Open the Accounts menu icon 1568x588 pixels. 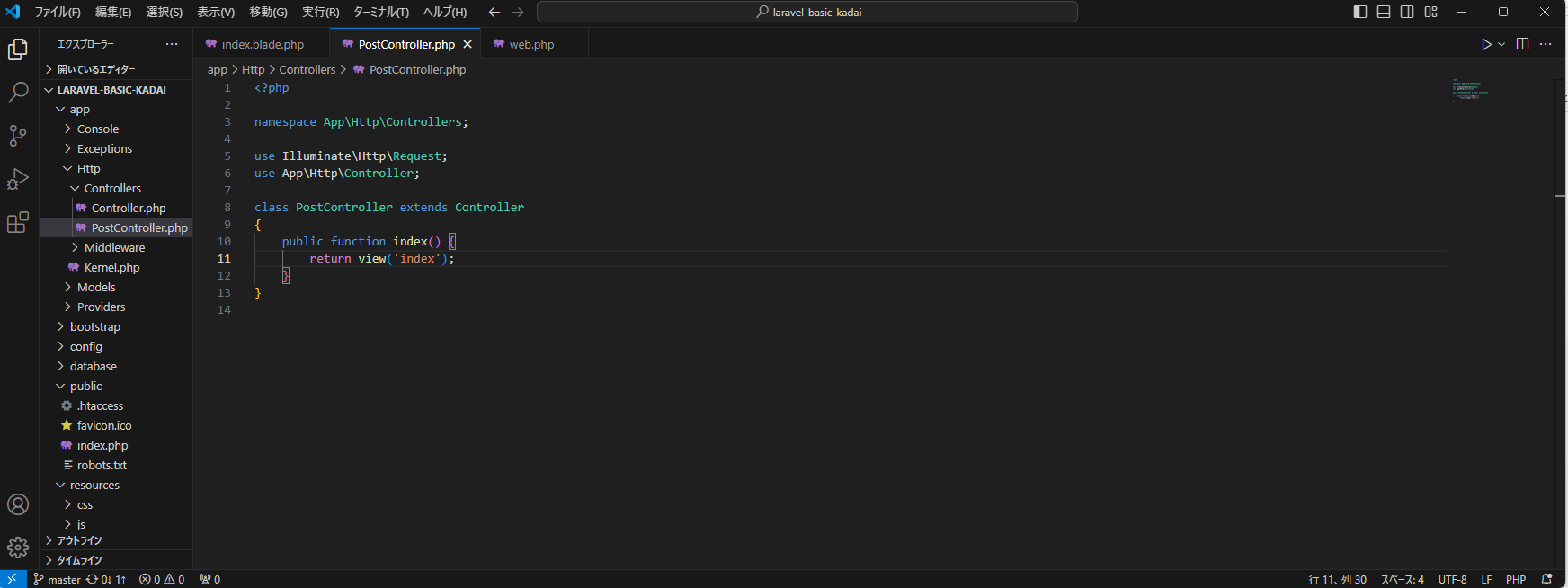pos(18,504)
